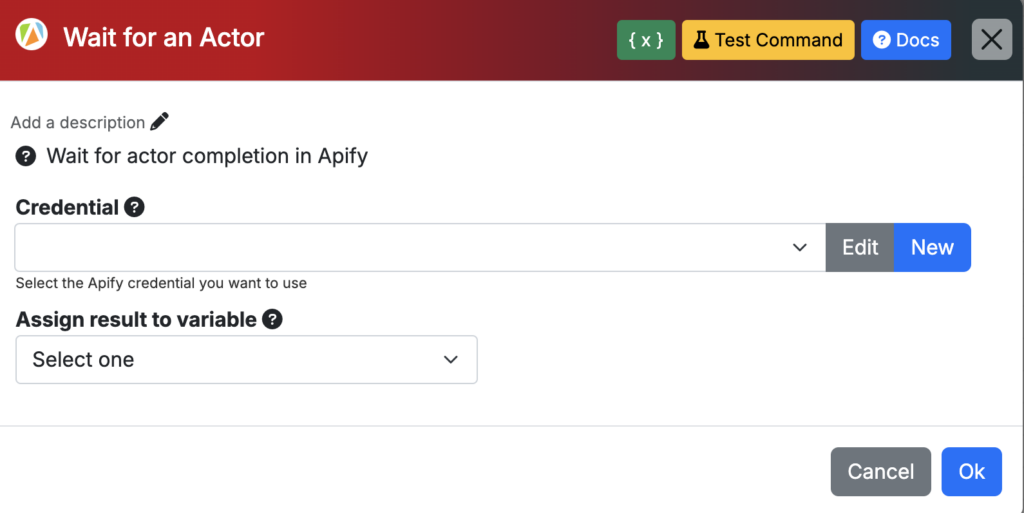This screenshot has height=513, width=1024.
Task: Show help for the Credential field
Action: click(135, 208)
